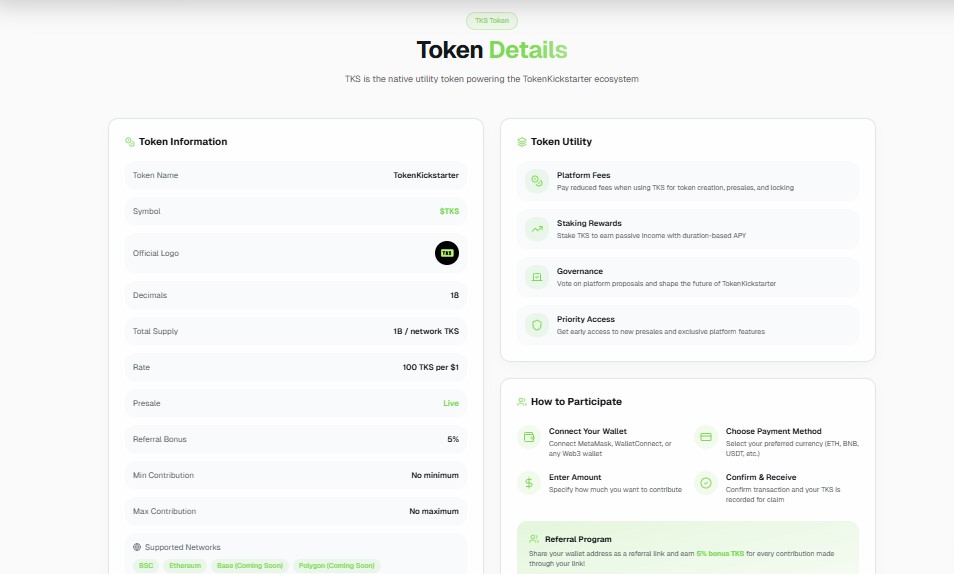Select the BSC network chip
954x574 pixels.
click(x=146, y=565)
